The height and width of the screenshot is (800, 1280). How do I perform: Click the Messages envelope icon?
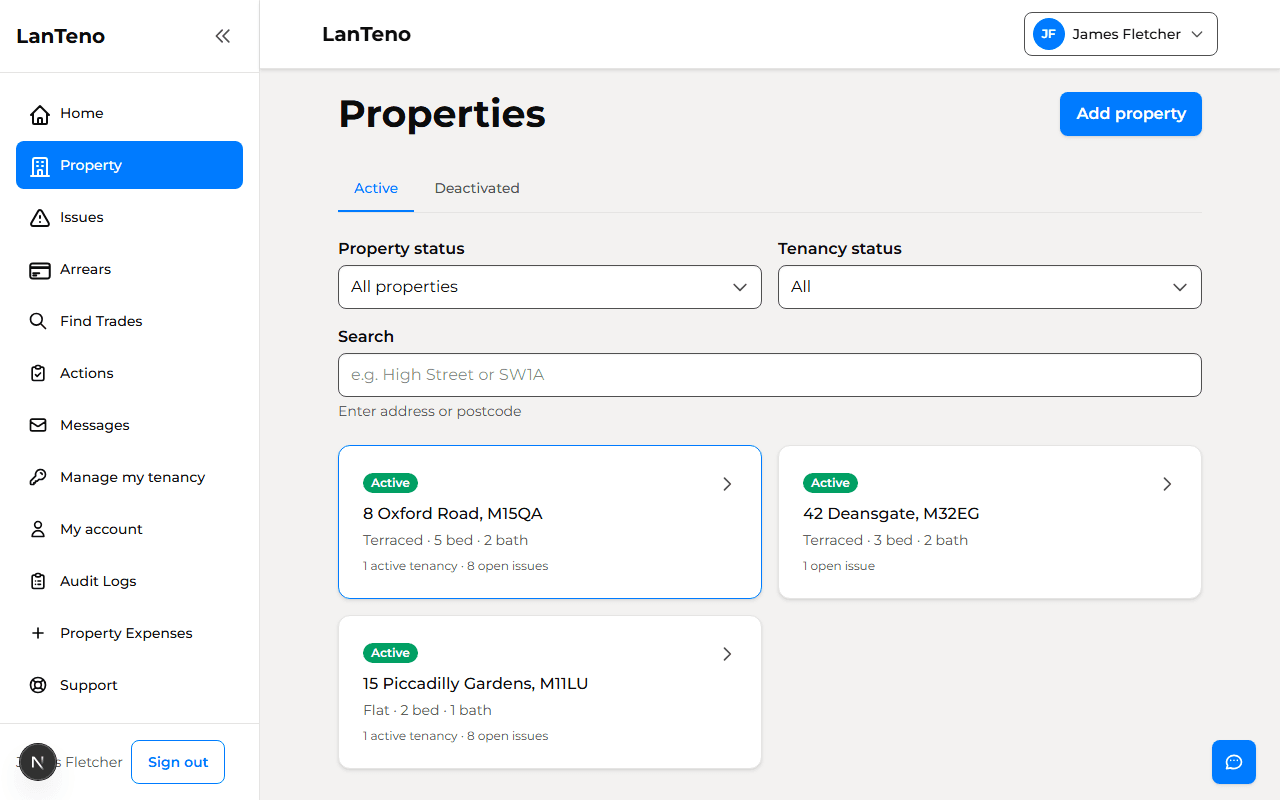pos(38,425)
